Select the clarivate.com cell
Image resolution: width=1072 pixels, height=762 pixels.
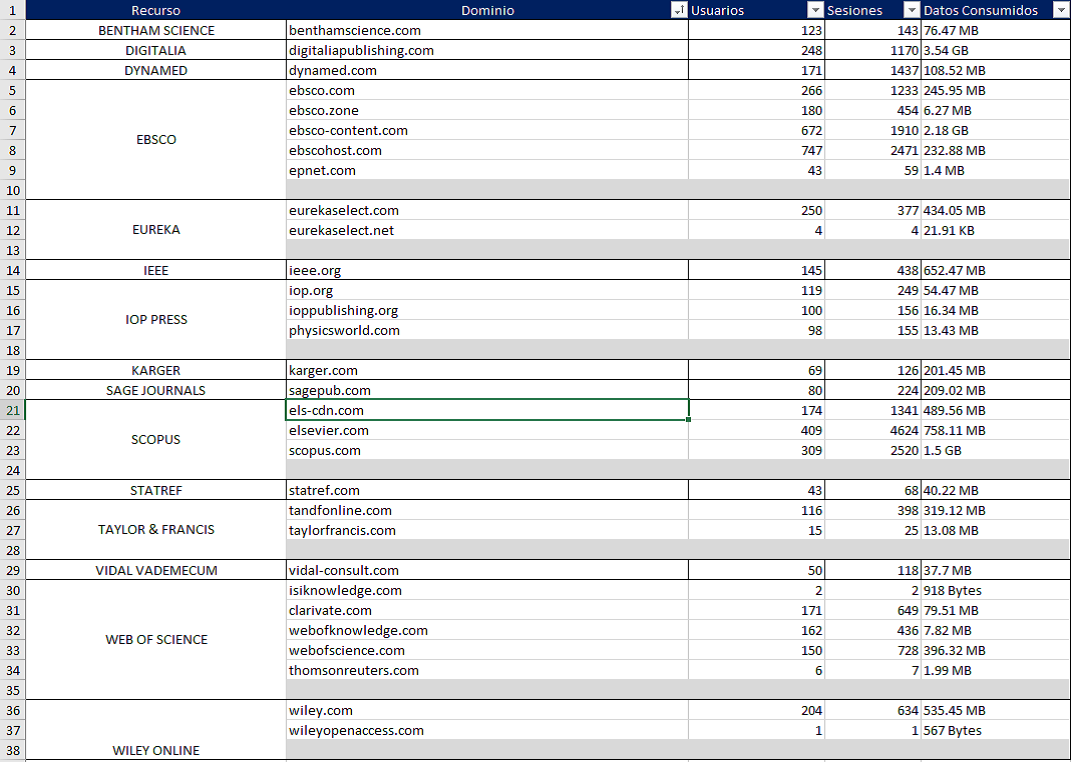point(487,610)
